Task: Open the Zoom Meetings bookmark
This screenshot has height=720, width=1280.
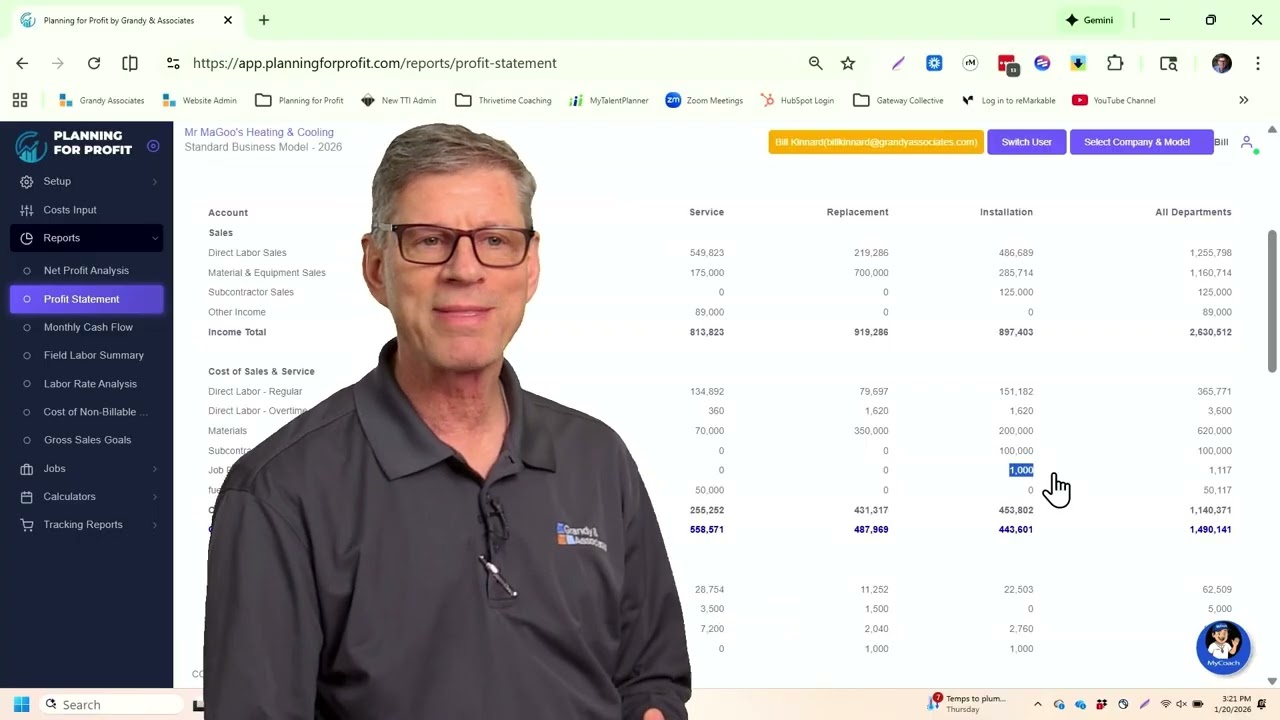Action: [x=704, y=100]
